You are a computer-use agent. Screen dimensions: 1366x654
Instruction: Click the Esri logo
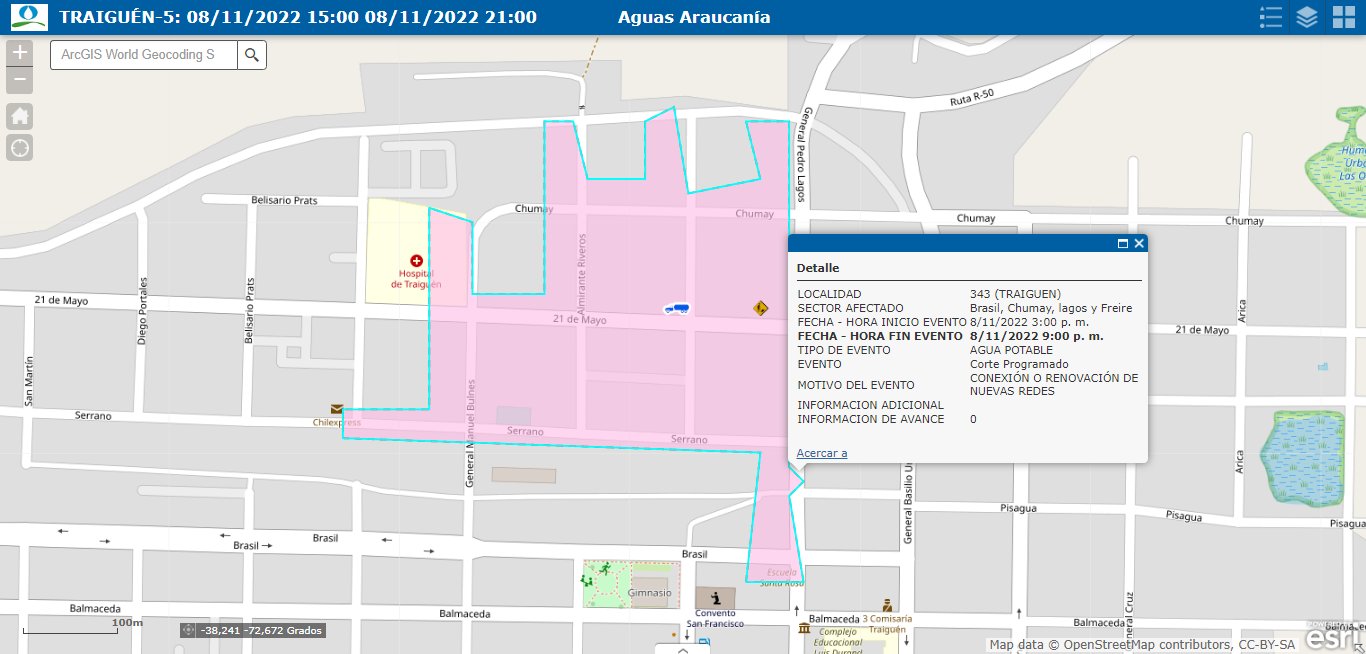1336,637
